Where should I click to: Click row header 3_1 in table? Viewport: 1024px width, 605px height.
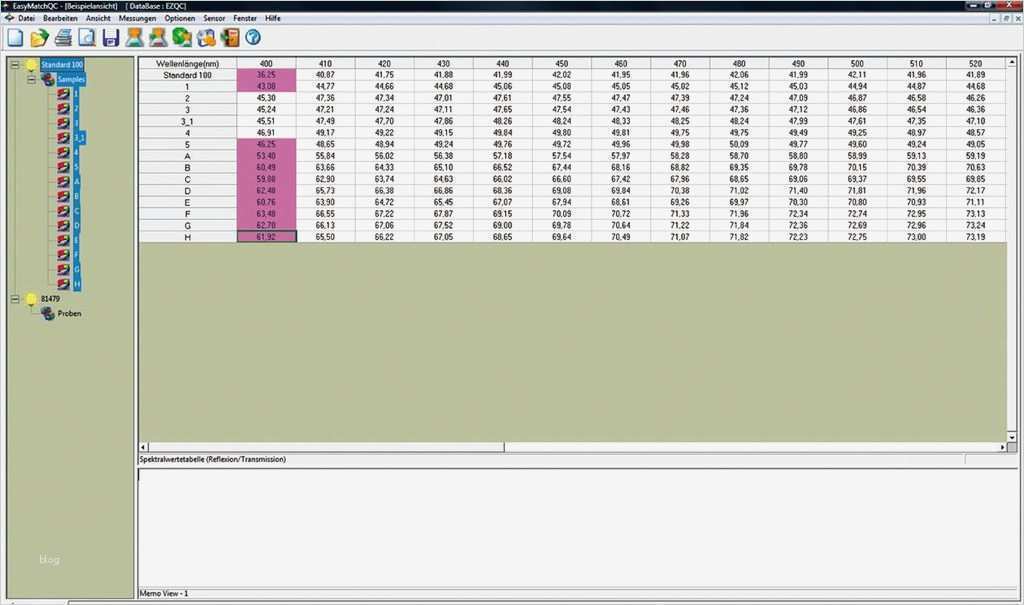click(187, 122)
